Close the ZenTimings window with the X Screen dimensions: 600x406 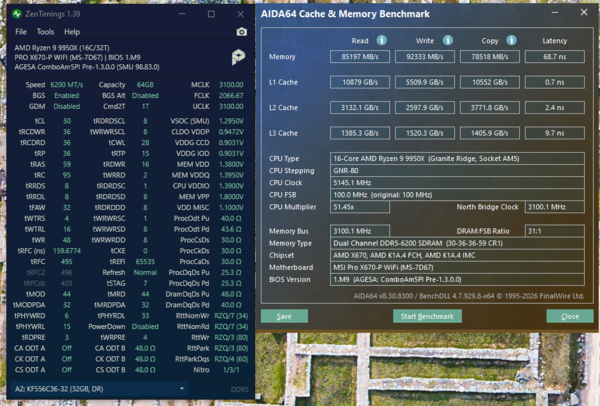tap(240, 14)
